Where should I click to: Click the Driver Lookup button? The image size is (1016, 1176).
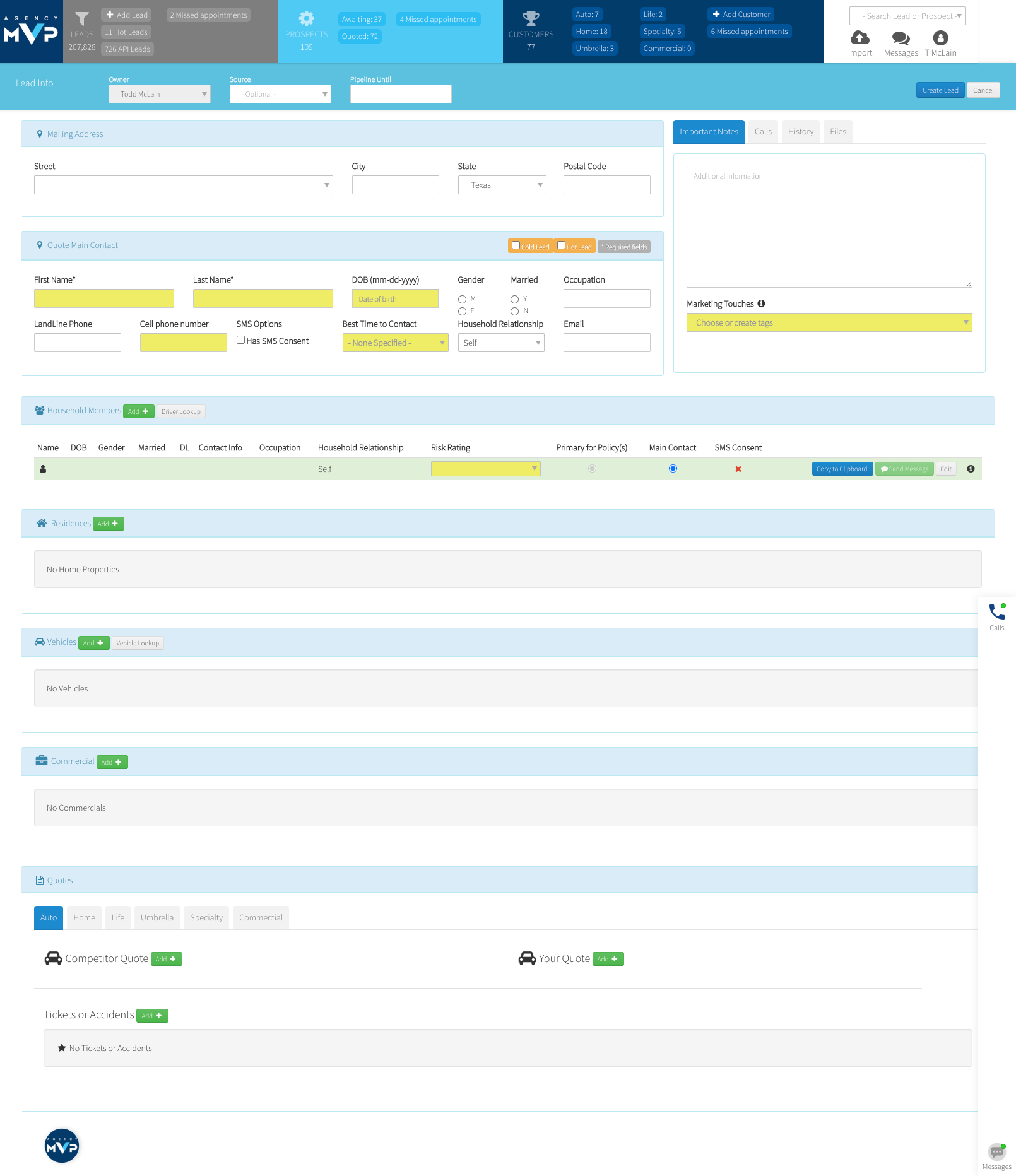tap(180, 411)
